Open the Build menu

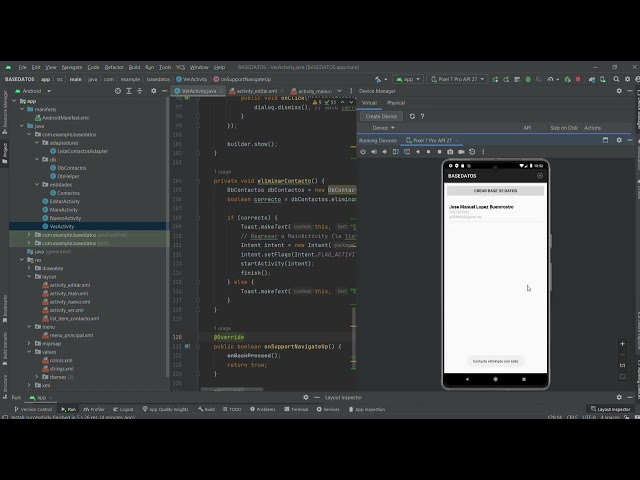tap(134, 67)
